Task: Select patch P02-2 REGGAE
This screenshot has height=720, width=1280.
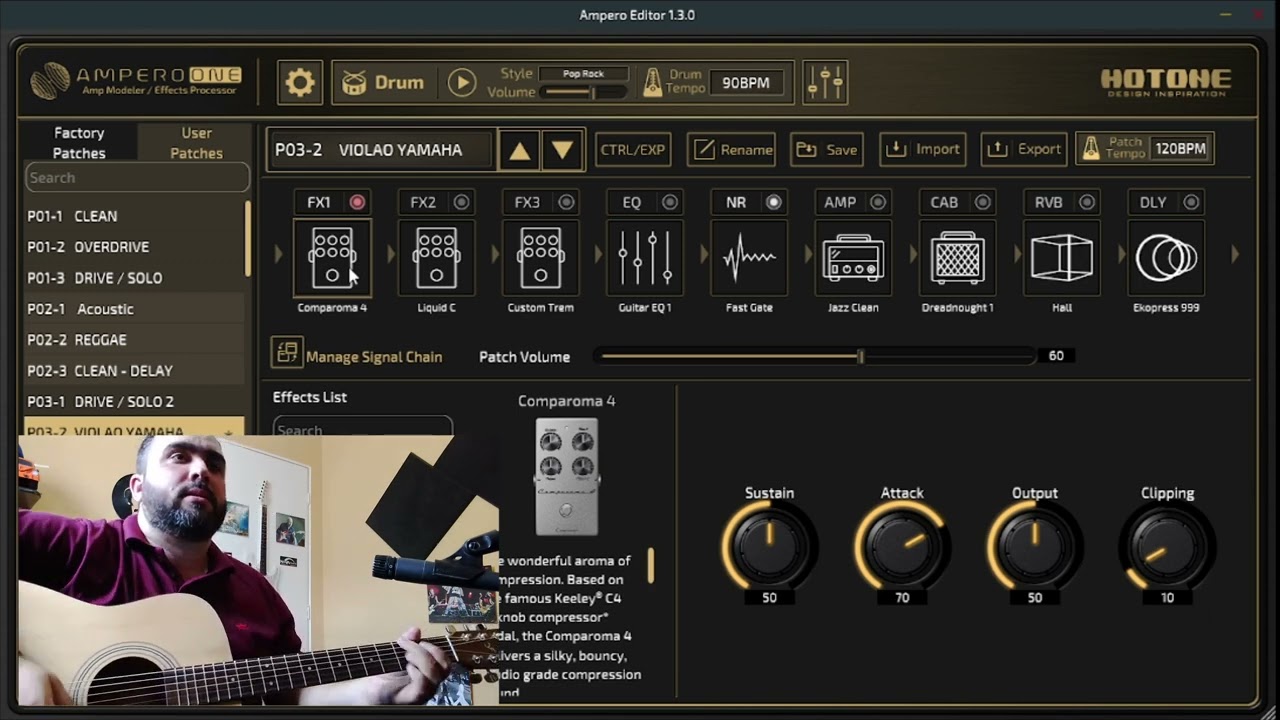Action: (x=134, y=340)
